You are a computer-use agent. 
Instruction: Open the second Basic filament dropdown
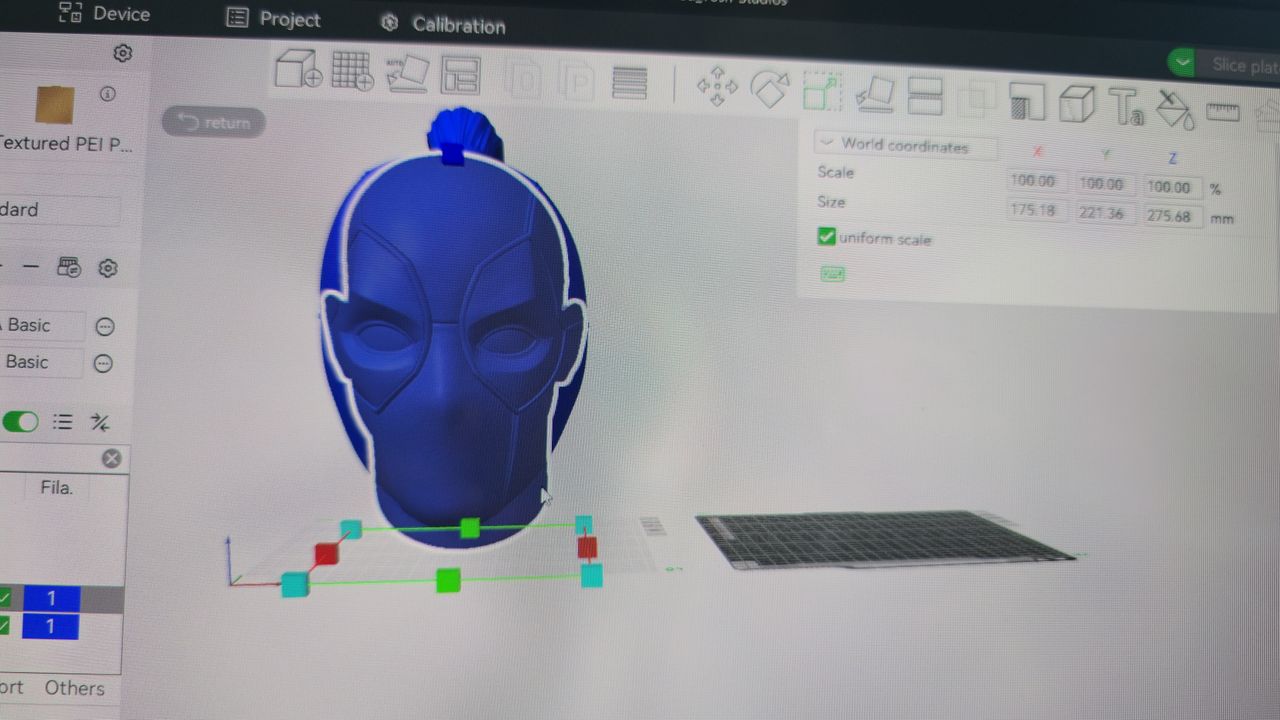pos(41,362)
